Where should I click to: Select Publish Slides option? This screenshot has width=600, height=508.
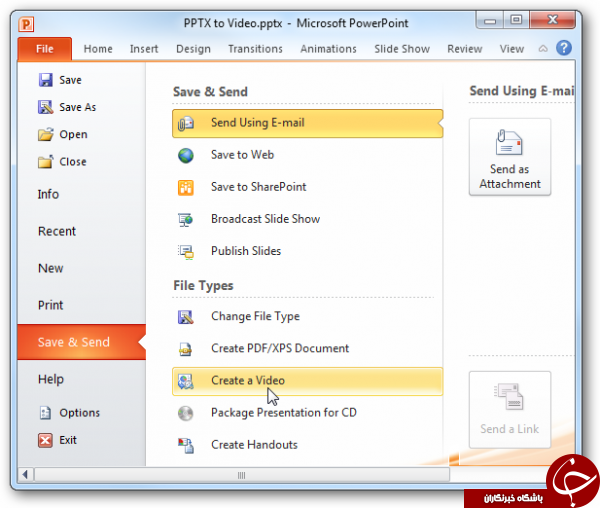(x=308, y=252)
